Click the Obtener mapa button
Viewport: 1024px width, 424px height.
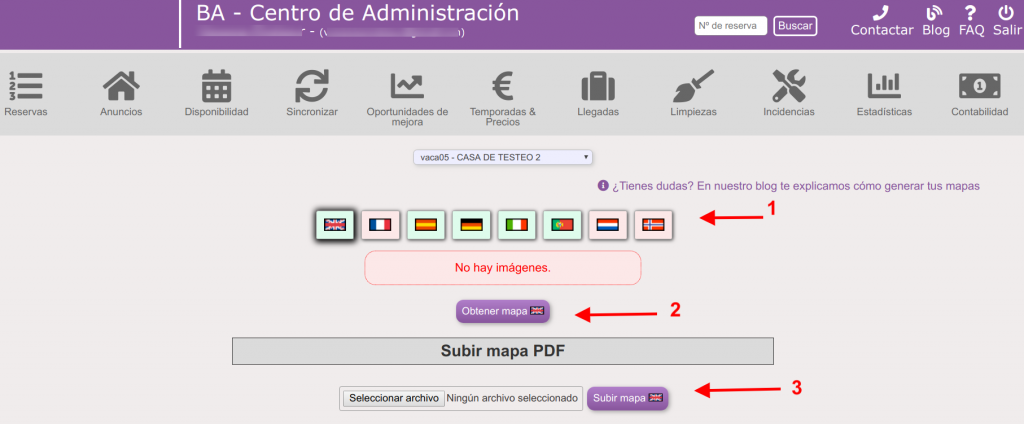[x=503, y=311]
